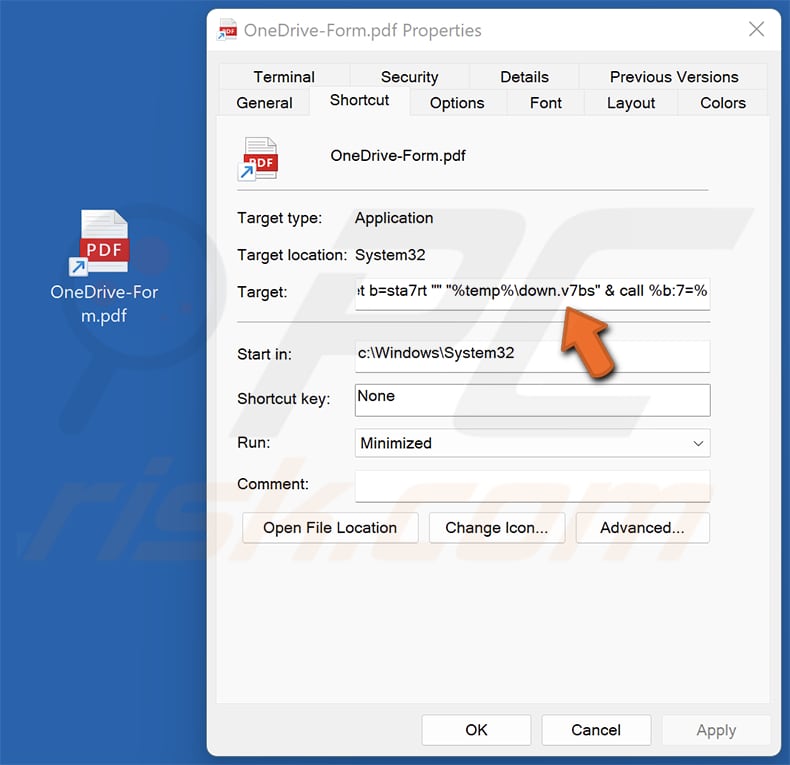The width and height of the screenshot is (790, 765).
Task: Switch to the Colors tab
Action: (722, 103)
